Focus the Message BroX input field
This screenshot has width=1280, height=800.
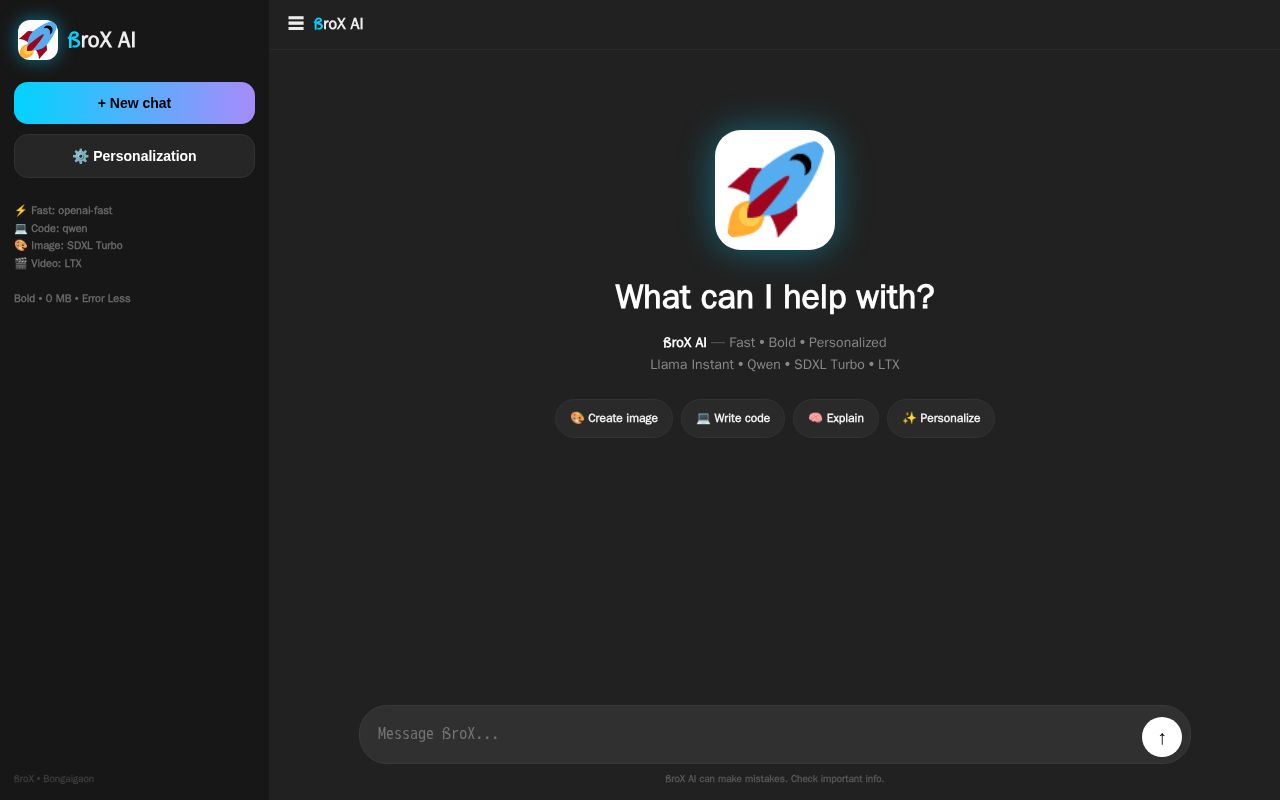[x=750, y=734]
